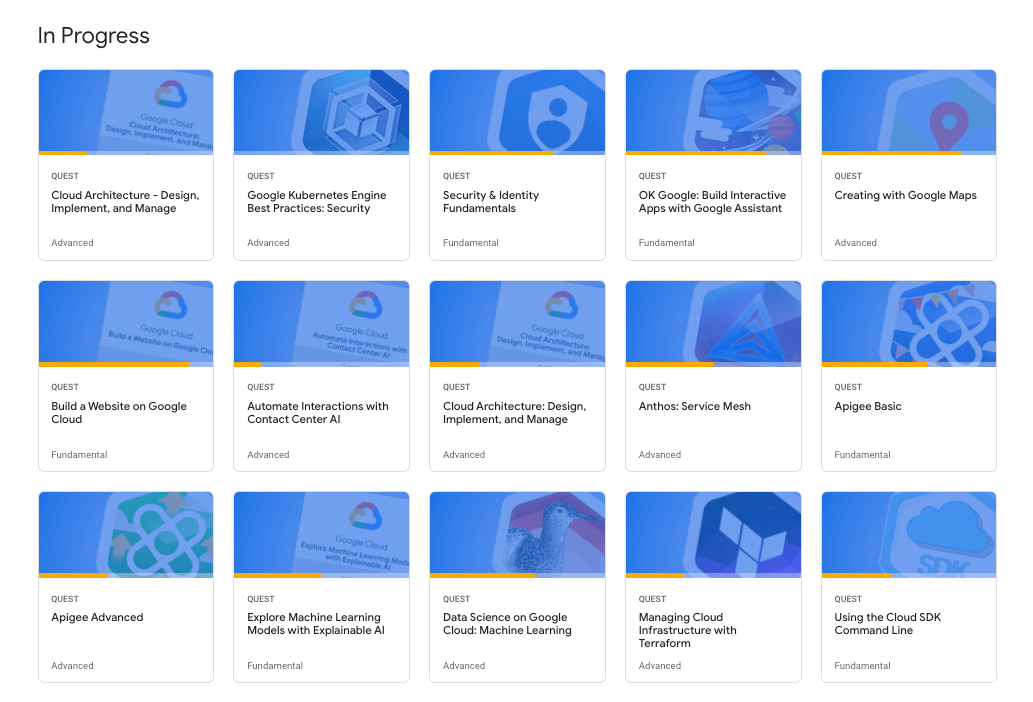Open Data Science on Google Cloud: Machine Learning title
Viewport: 1033px width, 702px height.
tap(507, 624)
